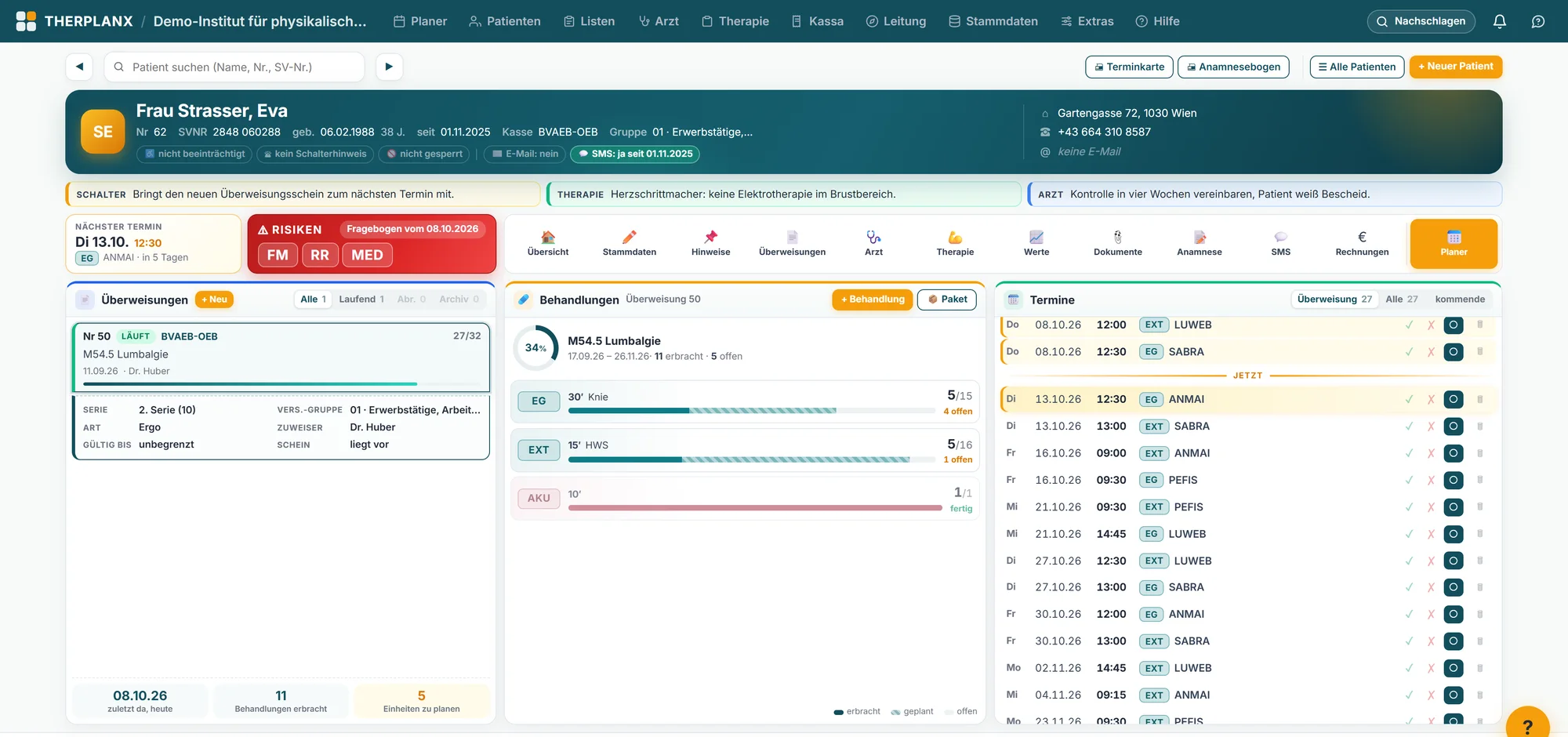1568x737 pixels.
Task: Open the Anamnese icon
Action: (1200, 237)
